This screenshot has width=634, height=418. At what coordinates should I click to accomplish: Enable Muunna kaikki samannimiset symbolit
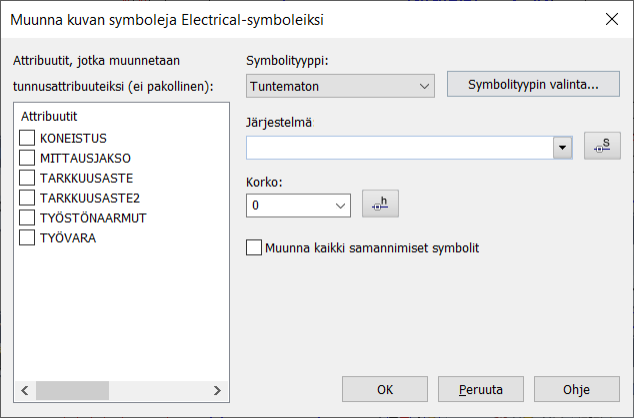tap(254, 247)
